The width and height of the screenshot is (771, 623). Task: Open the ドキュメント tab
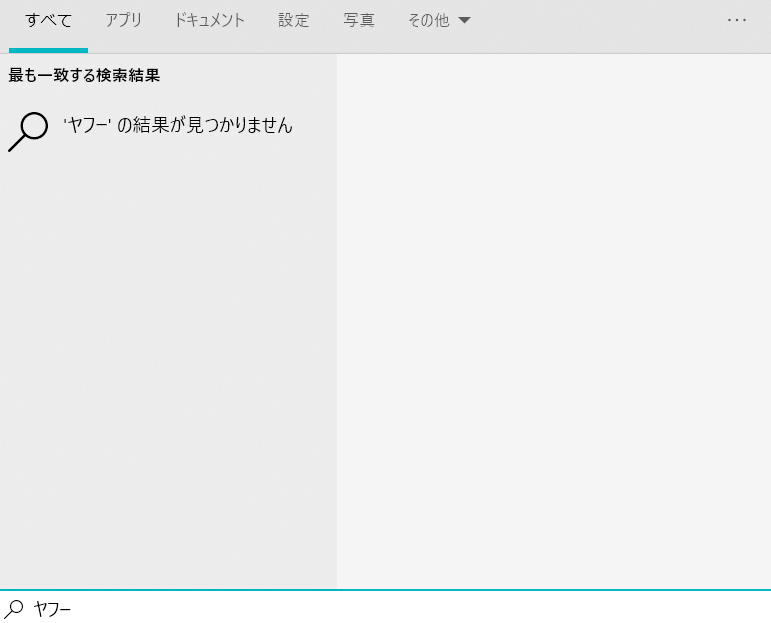(209, 21)
